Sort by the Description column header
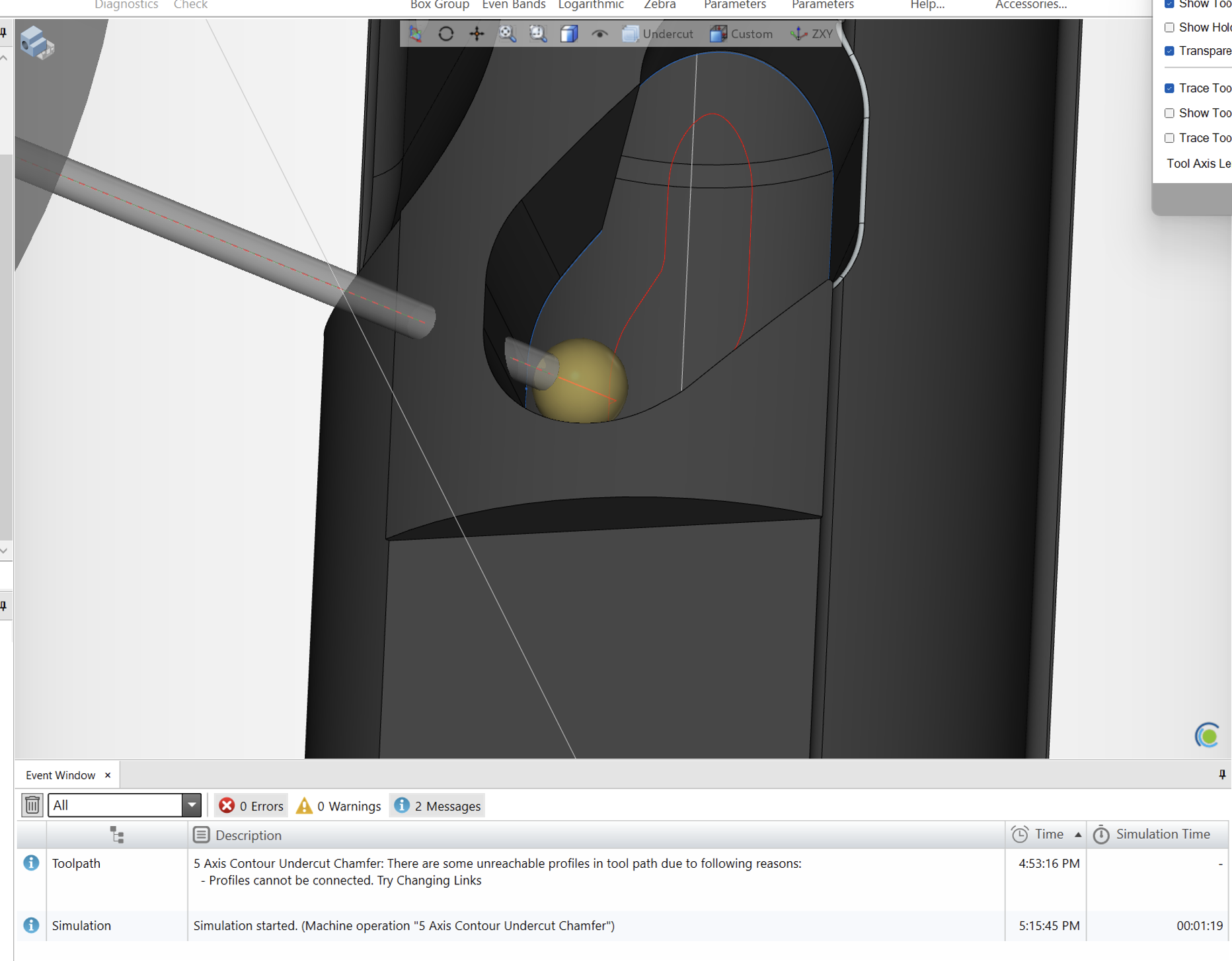 (x=596, y=835)
